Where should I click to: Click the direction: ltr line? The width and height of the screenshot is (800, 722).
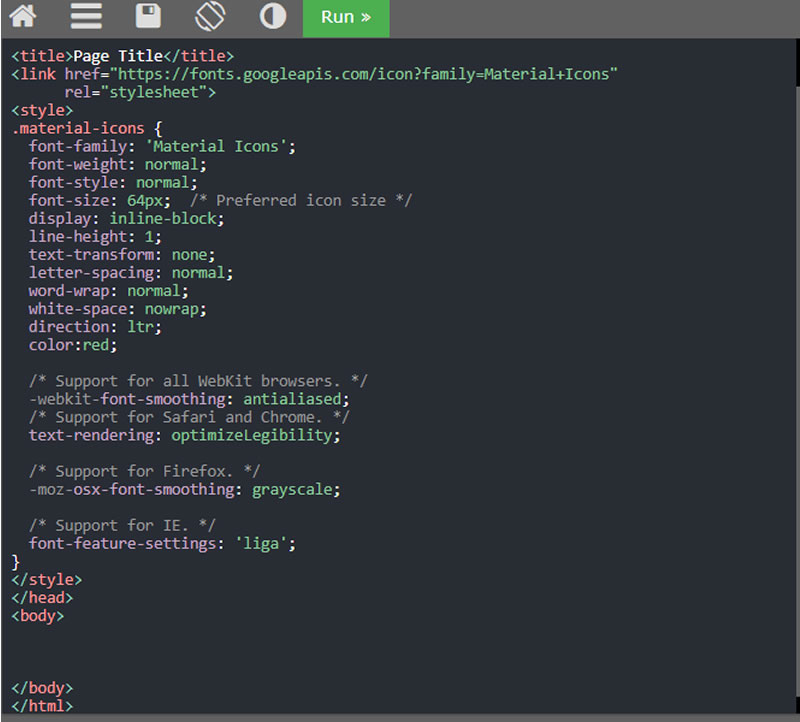click(95, 327)
